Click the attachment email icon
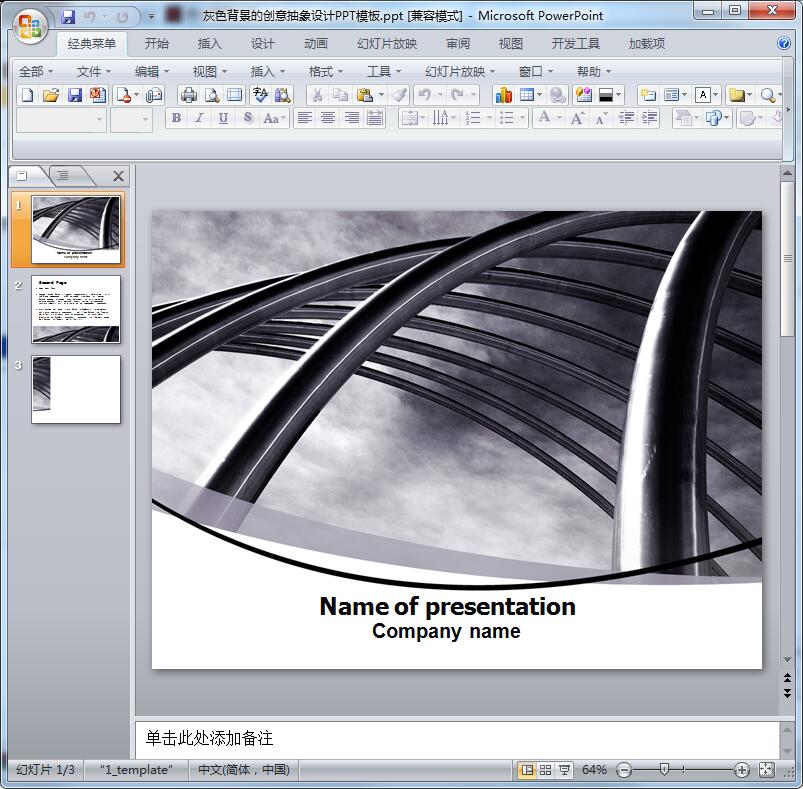 (x=154, y=95)
